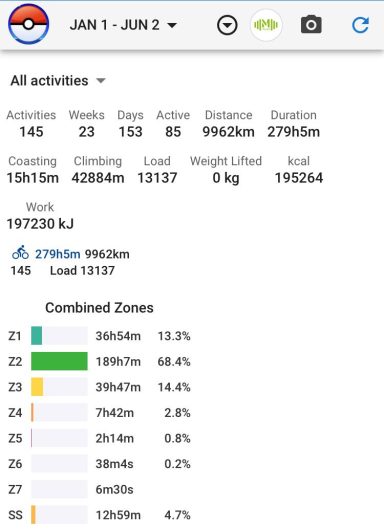
Task: Open the blue 279h5m ride total link
Action: click(x=57, y=254)
